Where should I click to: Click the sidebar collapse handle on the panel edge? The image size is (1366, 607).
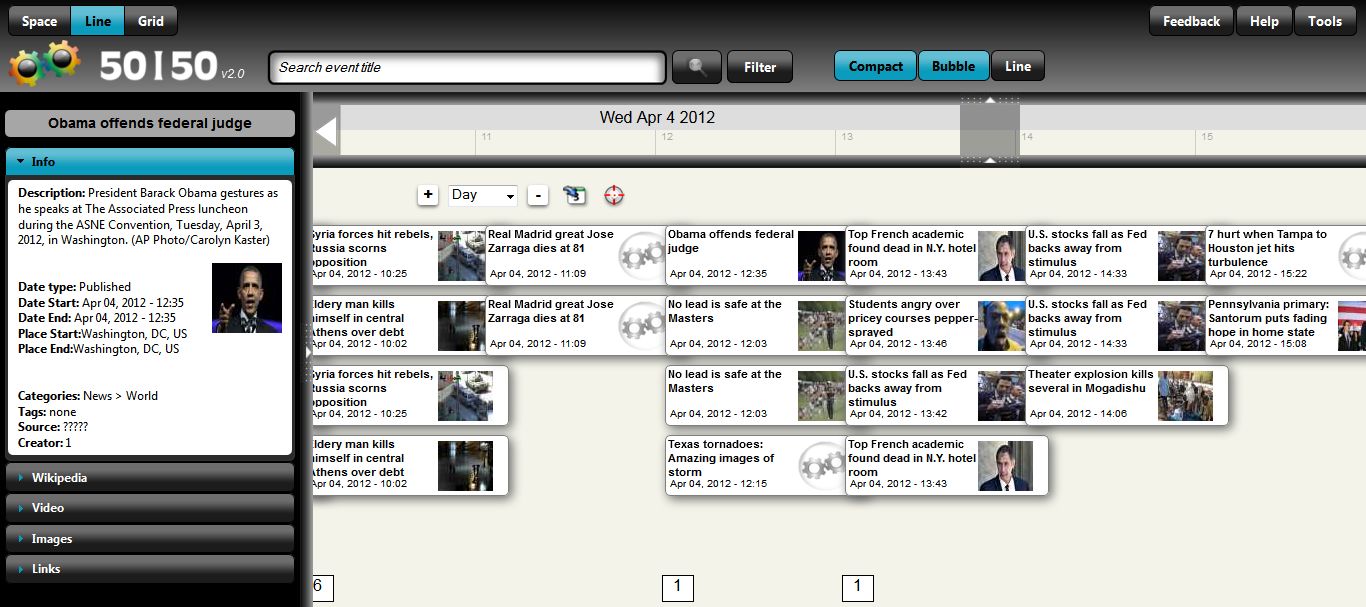(x=308, y=352)
